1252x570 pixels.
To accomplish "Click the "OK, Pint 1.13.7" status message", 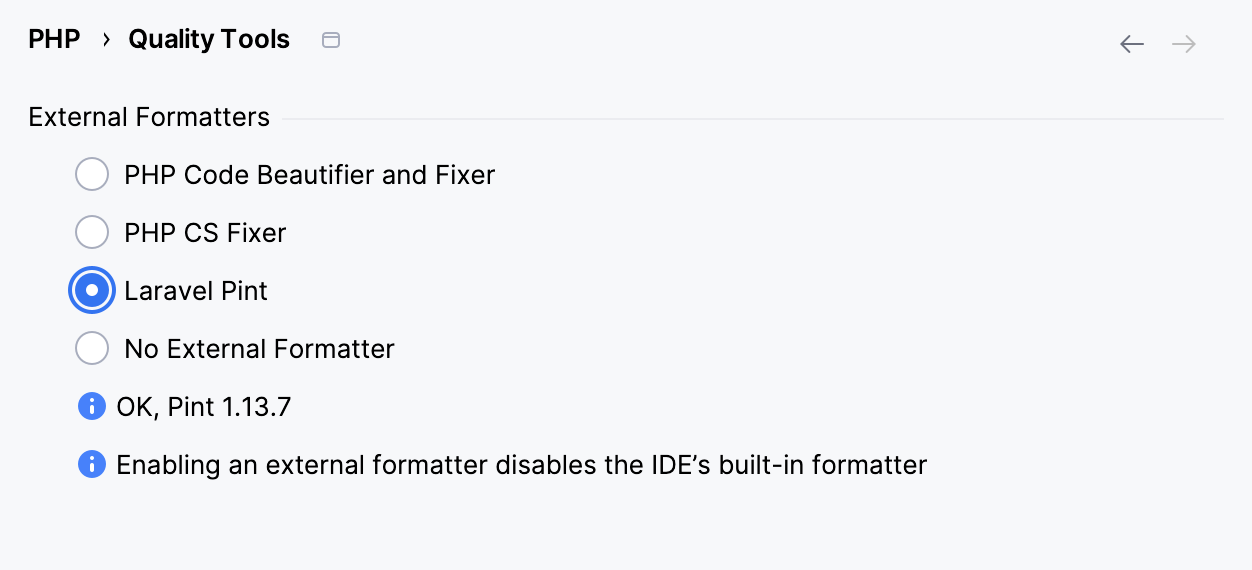I will pyautogui.click(x=204, y=407).
